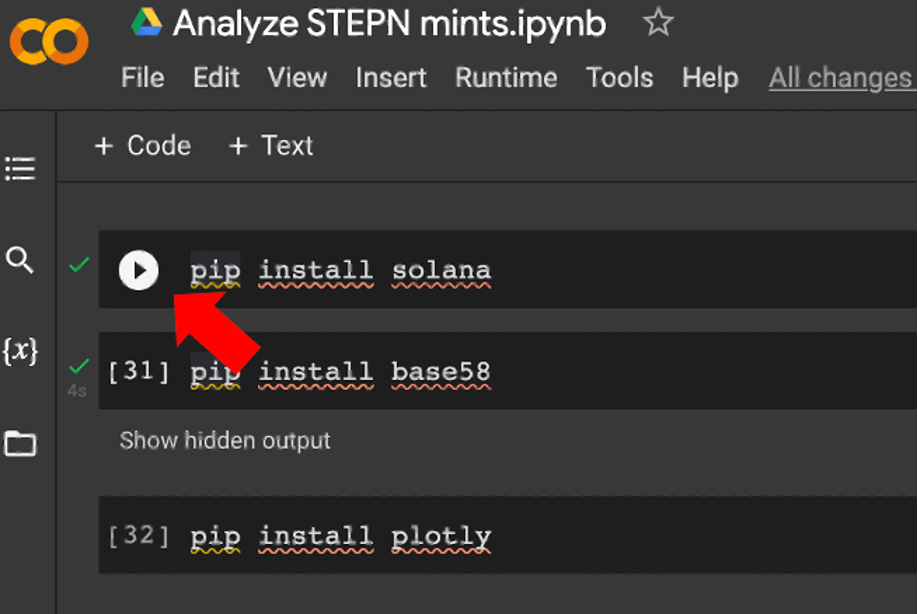Click the green checkmark beside base58 cell
This screenshot has width=918, height=614.
[x=79, y=366]
